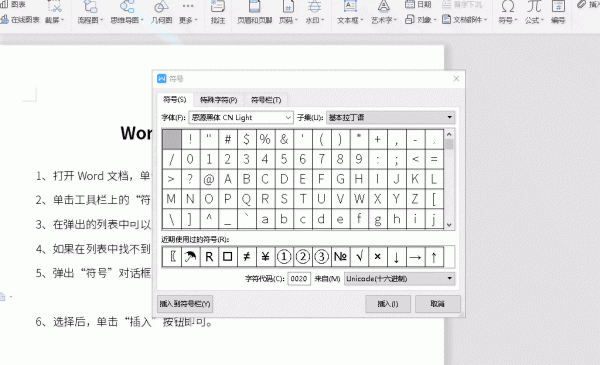Select the digit 7 in the grid
Viewport: 600px width, 365px height.
321,159
